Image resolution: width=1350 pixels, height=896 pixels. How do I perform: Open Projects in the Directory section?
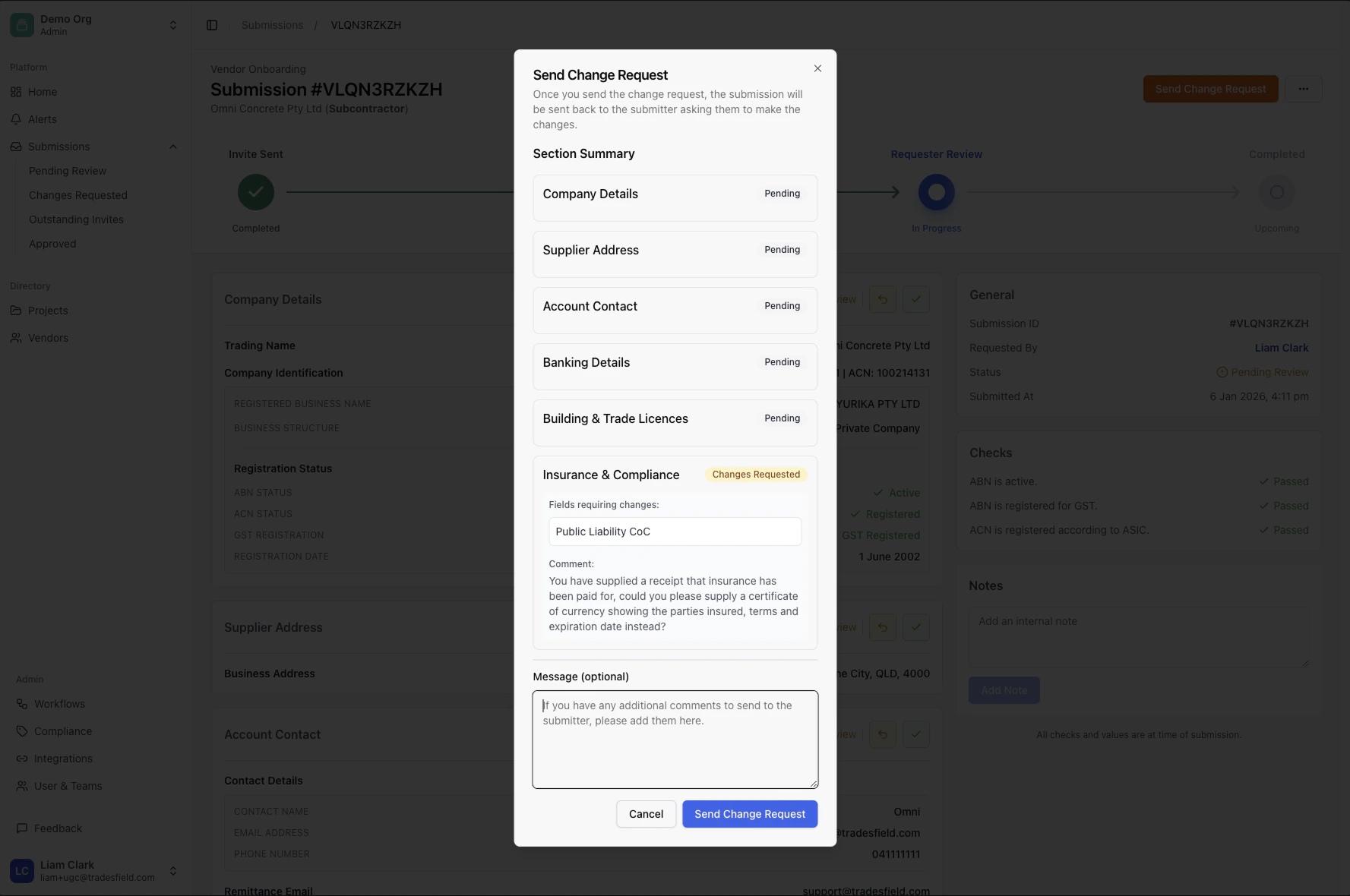(49, 310)
